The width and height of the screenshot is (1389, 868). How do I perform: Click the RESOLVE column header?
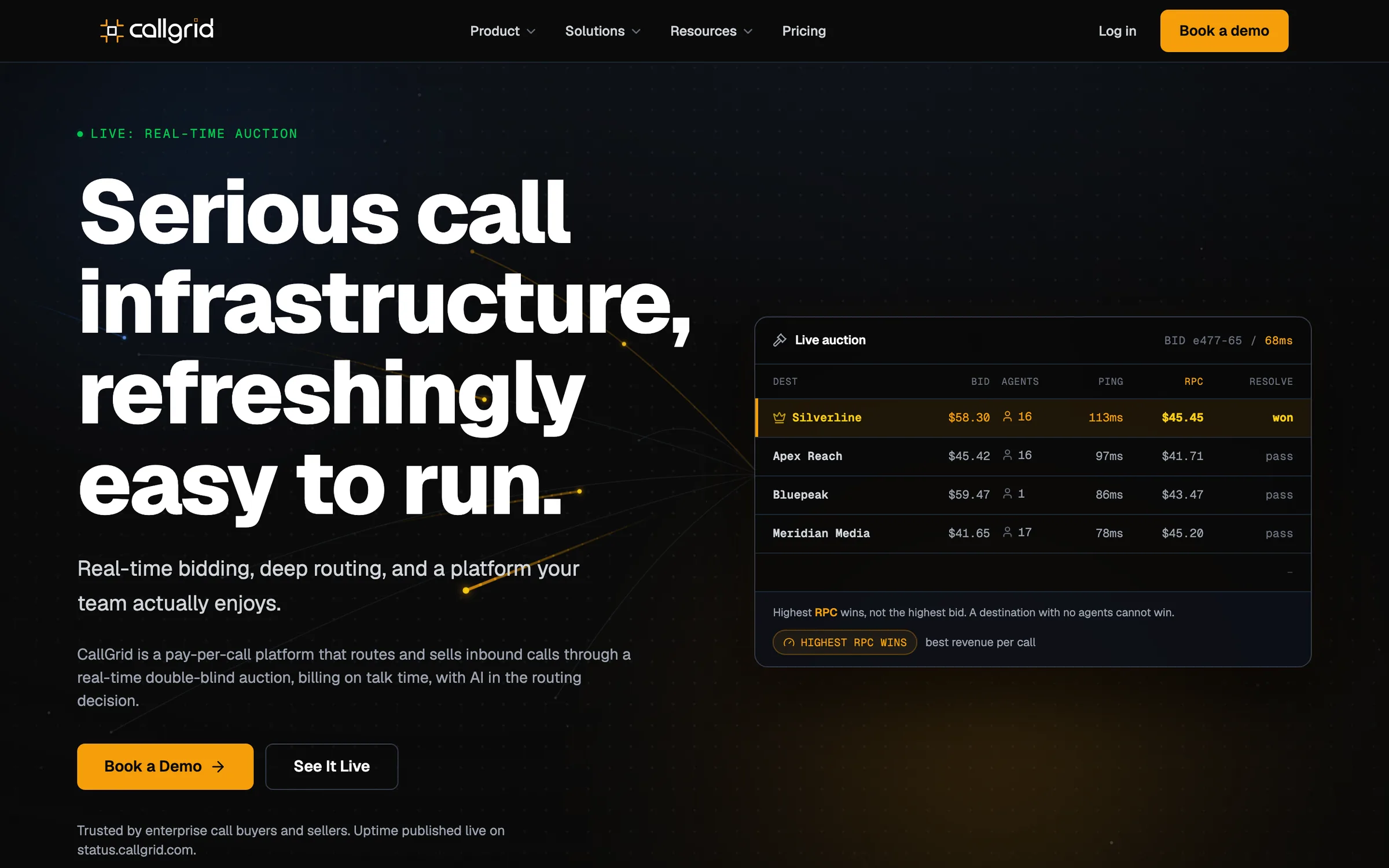1271,381
